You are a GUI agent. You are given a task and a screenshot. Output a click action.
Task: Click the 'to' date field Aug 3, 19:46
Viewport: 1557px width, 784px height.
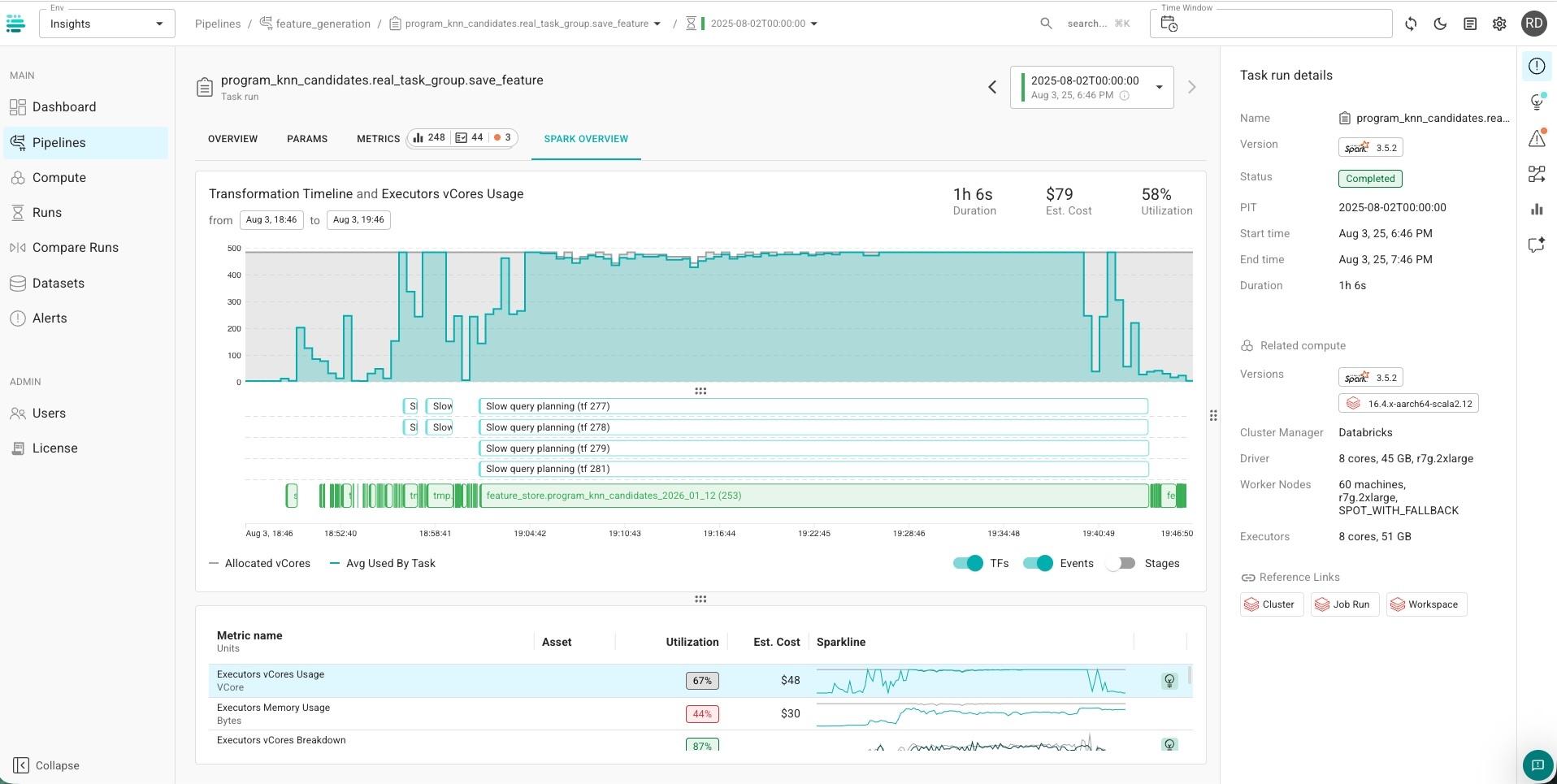pyautogui.click(x=358, y=220)
